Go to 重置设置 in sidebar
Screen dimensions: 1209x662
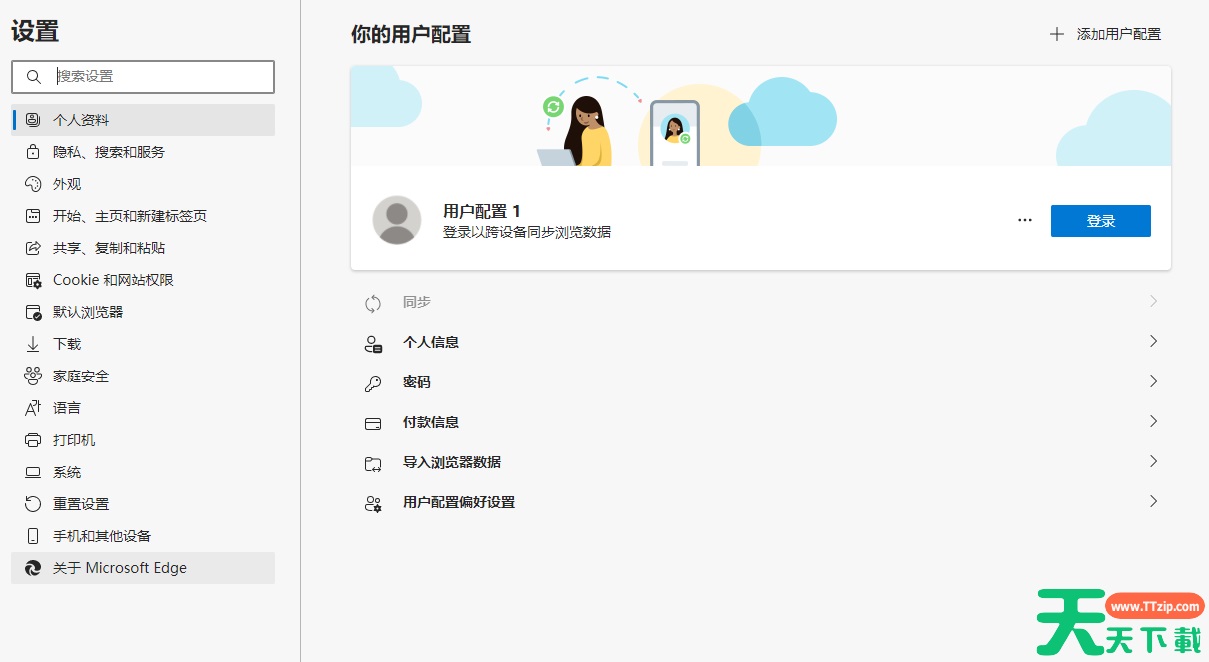tap(81, 504)
